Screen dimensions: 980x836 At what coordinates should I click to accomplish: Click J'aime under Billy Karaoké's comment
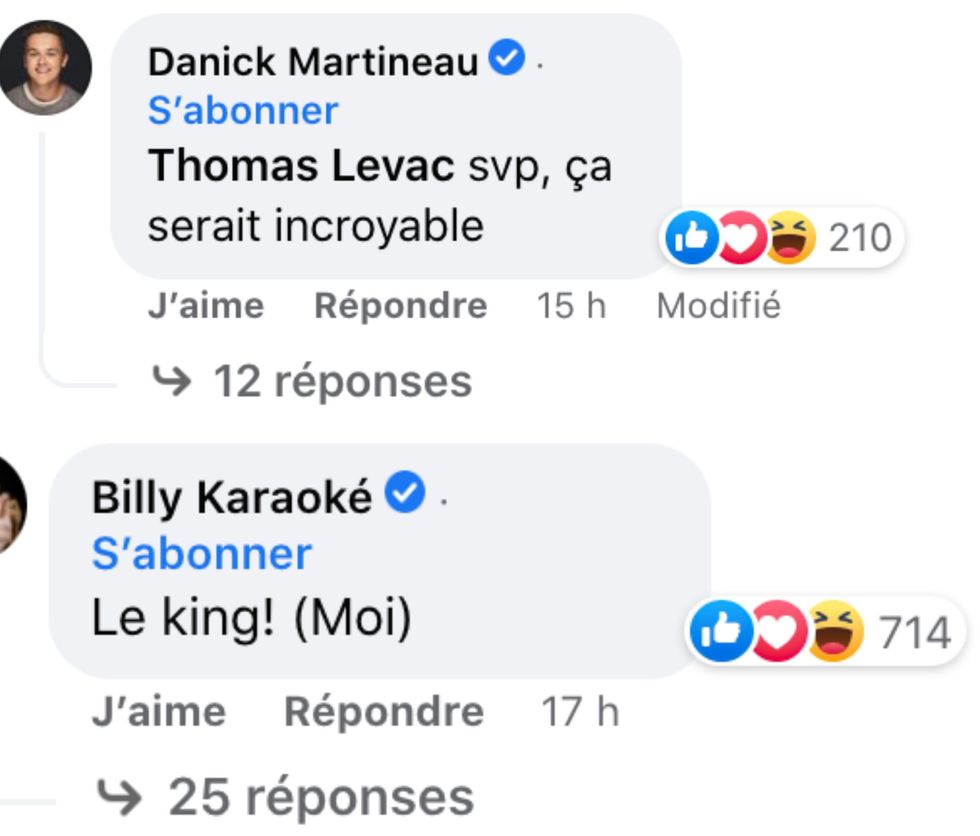click(159, 713)
